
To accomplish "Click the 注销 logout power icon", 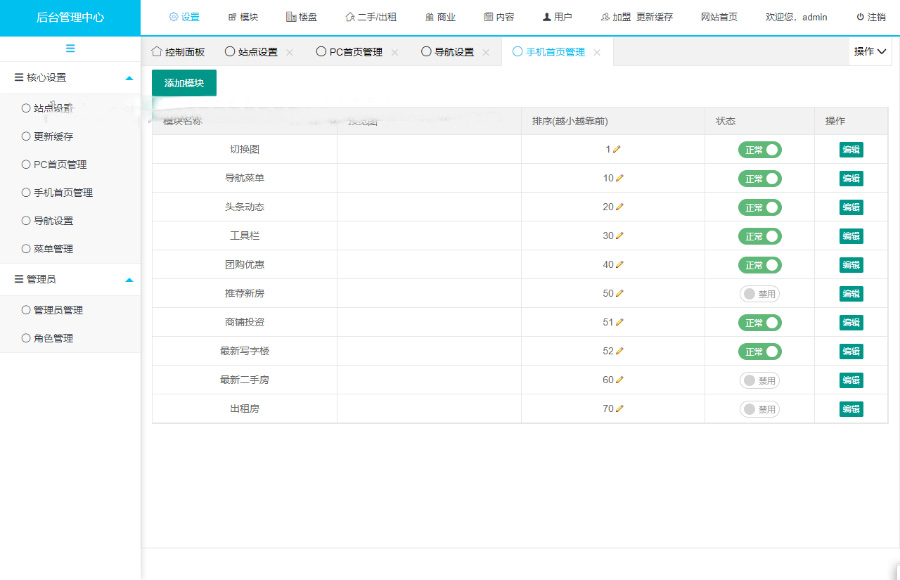I will pyautogui.click(x=861, y=17).
